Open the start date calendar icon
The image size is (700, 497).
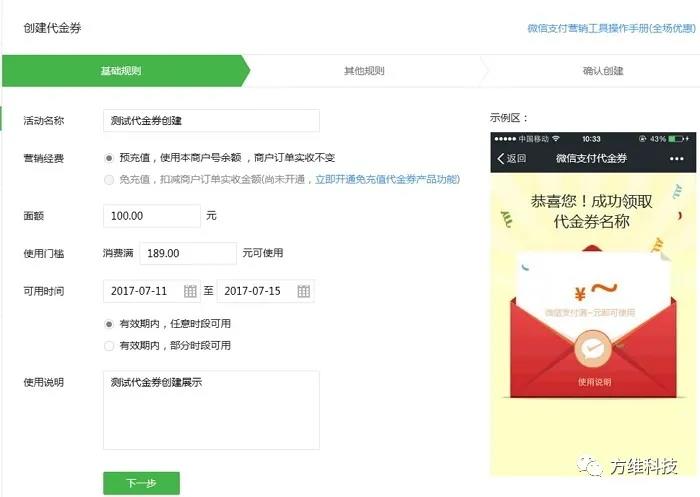pyautogui.click(x=190, y=292)
